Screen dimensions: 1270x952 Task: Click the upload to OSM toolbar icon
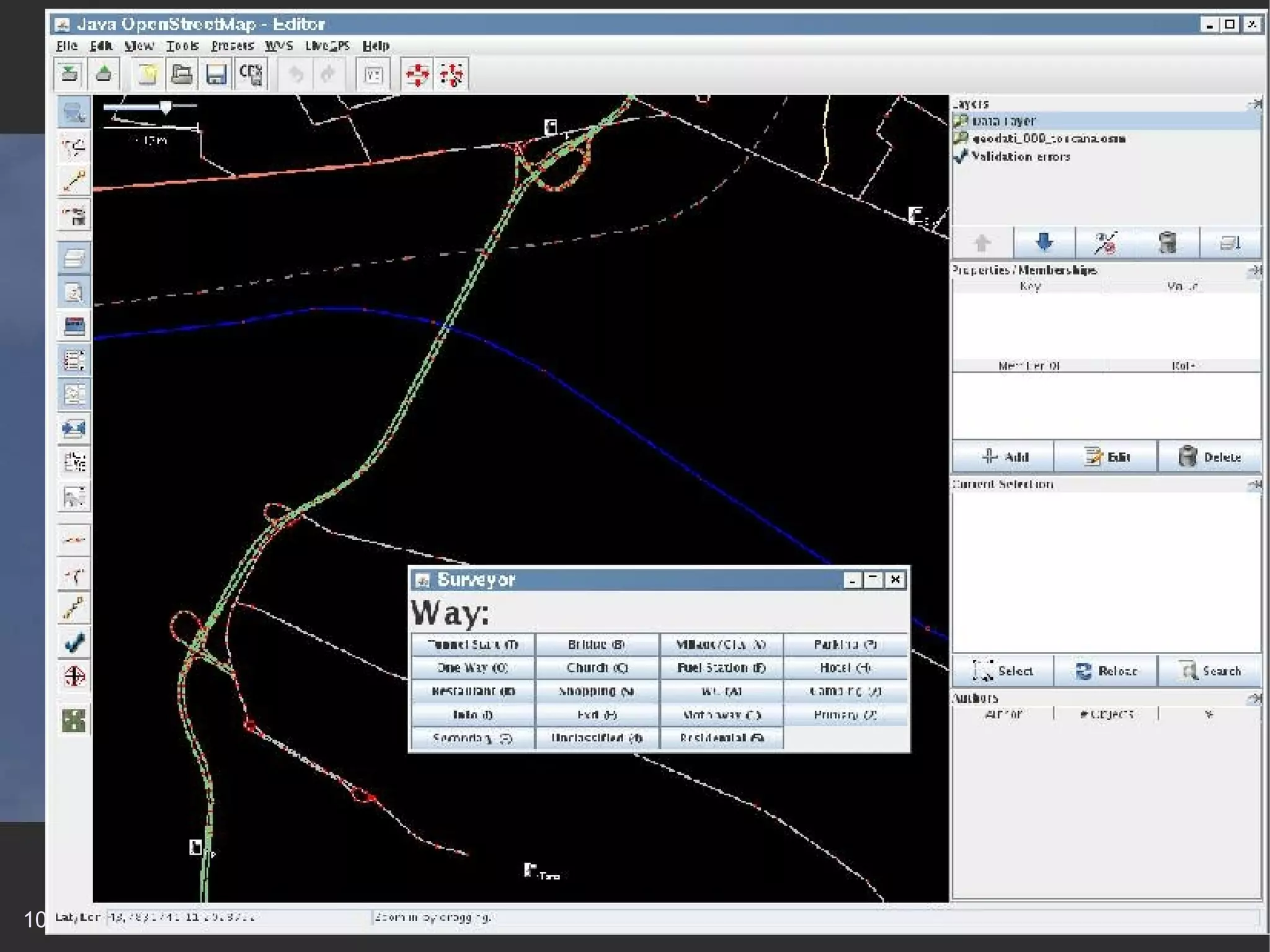coord(104,74)
